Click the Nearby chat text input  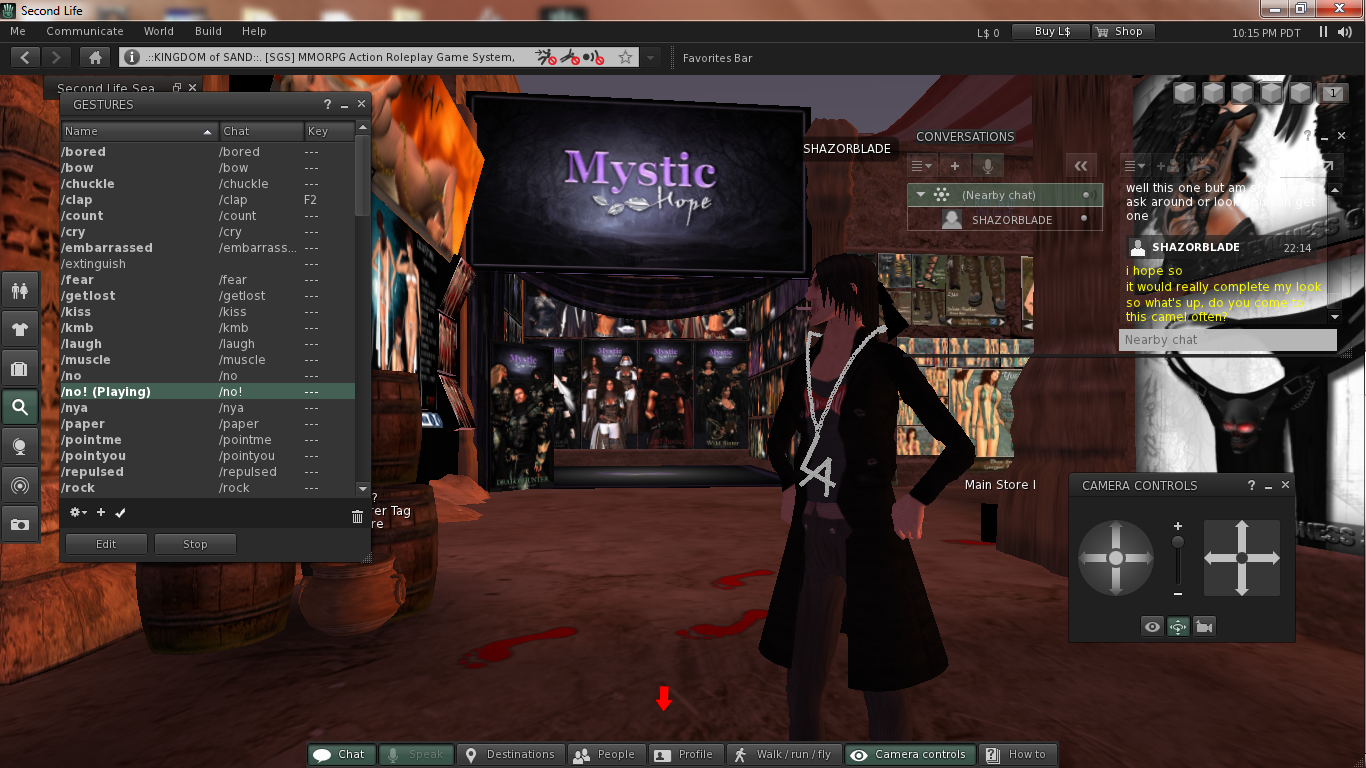[x=1227, y=340]
